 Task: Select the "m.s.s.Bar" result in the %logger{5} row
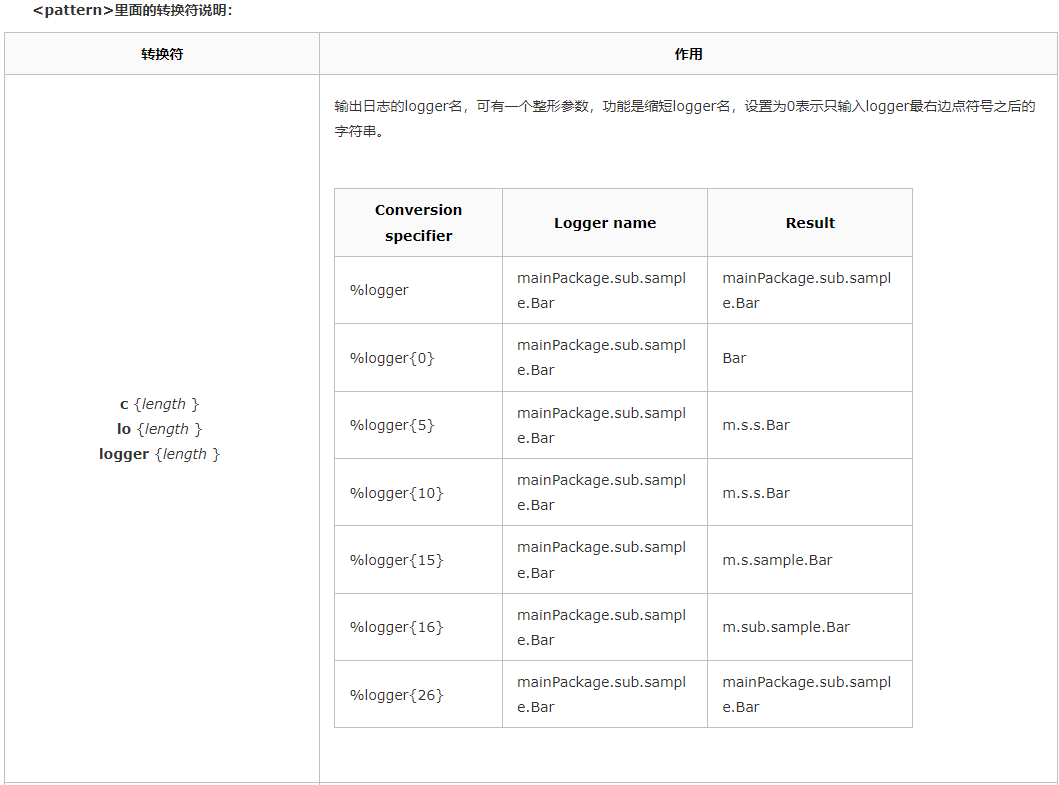point(810,425)
